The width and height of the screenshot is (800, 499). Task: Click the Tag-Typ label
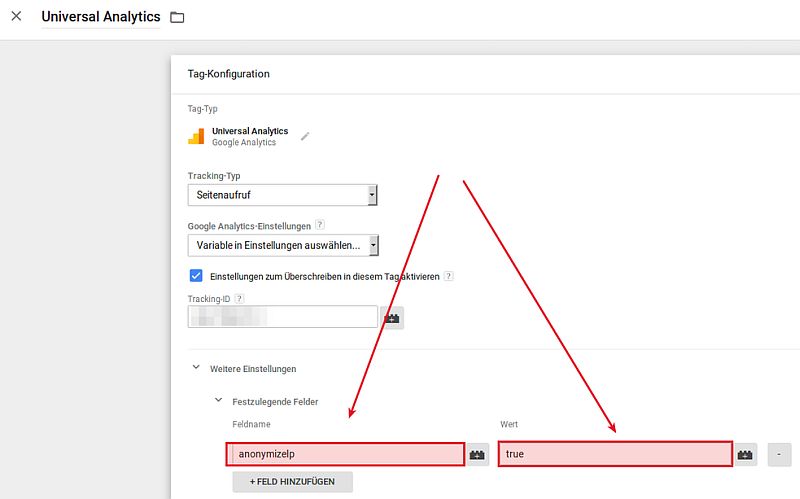pyautogui.click(x=203, y=109)
